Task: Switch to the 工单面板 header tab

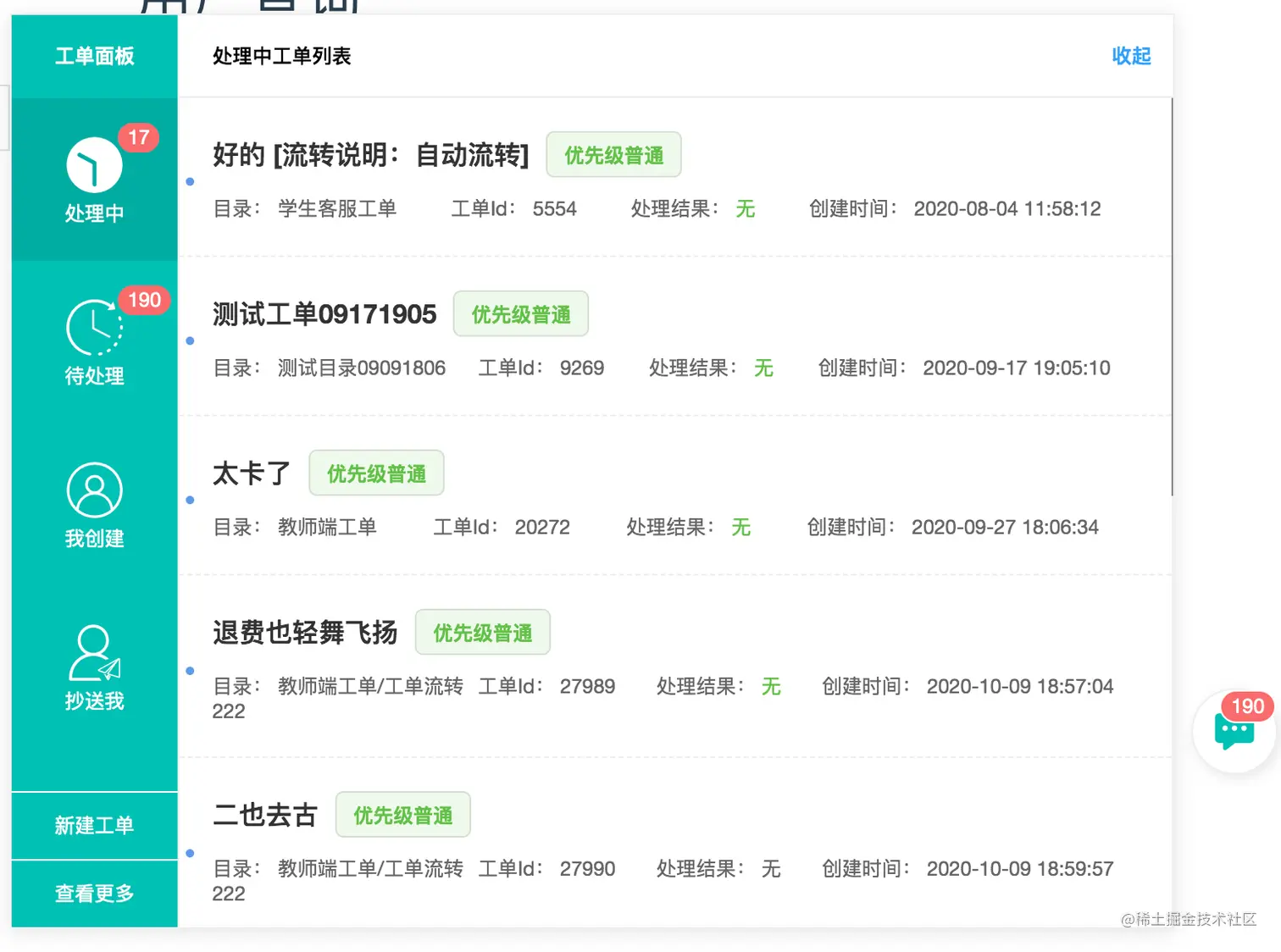Action: click(x=94, y=56)
